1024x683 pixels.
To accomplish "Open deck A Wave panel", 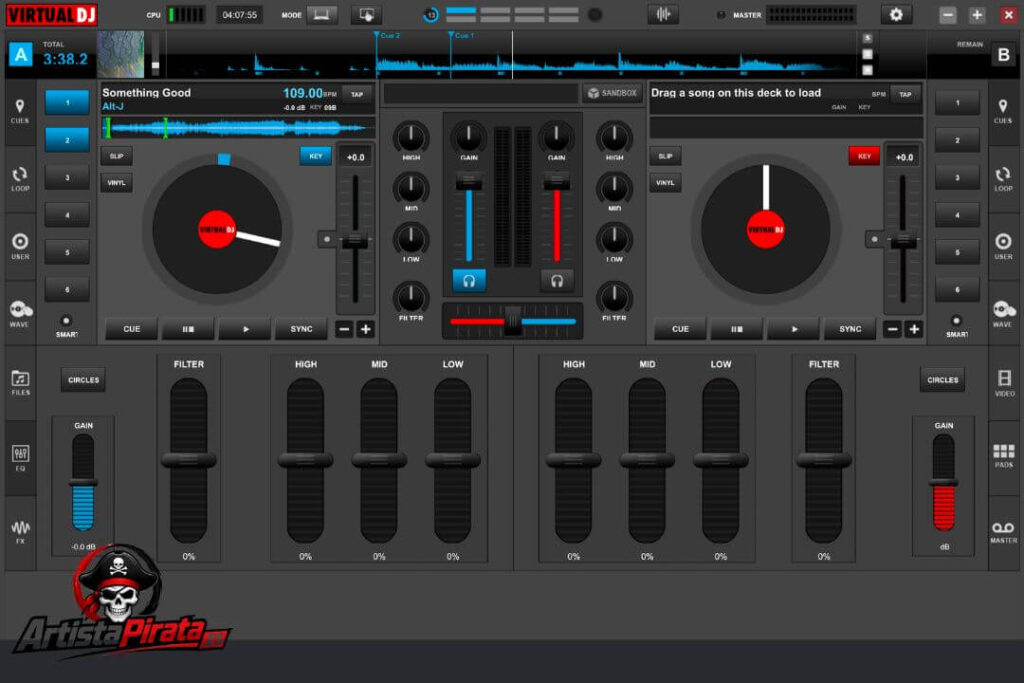I will click(20, 314).
